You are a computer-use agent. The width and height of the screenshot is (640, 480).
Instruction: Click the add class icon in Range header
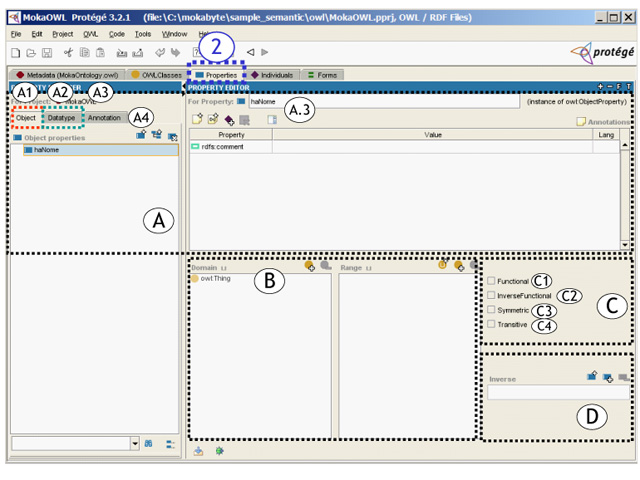[459, 267]
